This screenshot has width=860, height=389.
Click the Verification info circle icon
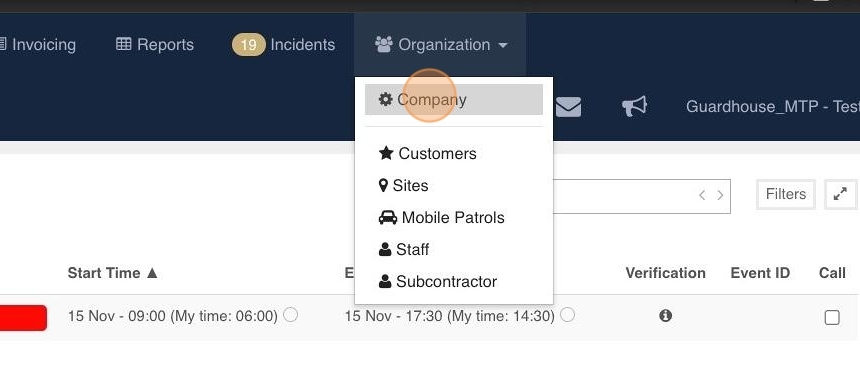pyautogui.click(x=665, y=315)
